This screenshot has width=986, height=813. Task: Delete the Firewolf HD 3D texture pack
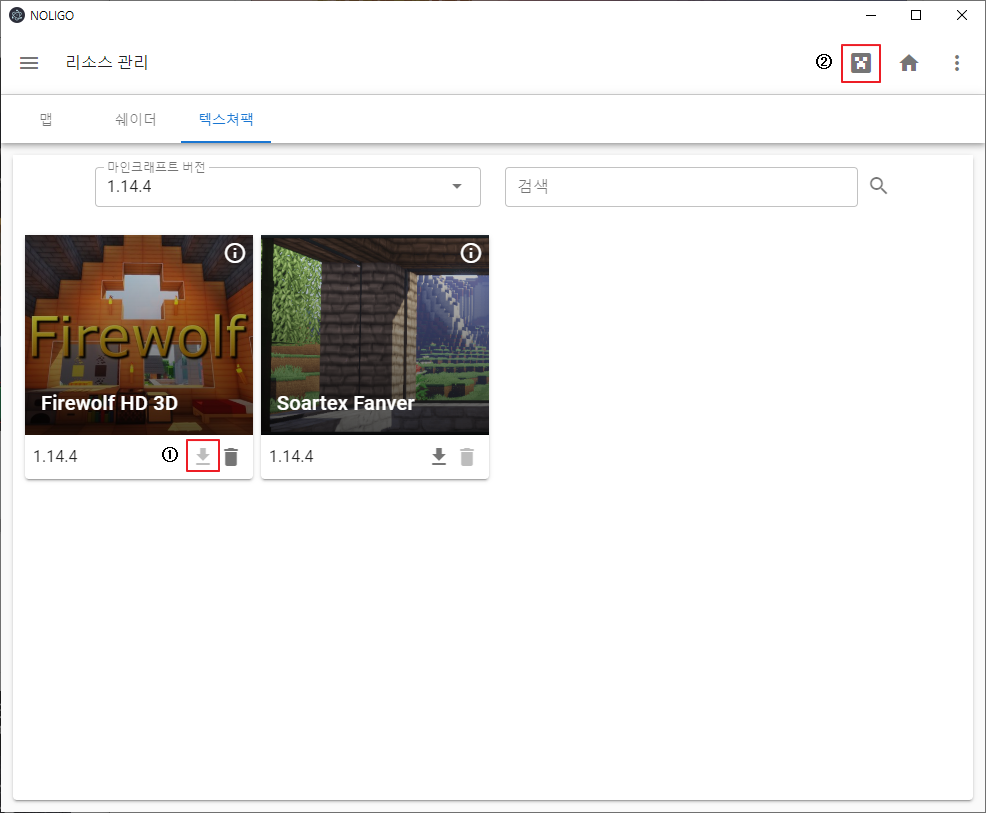231,456
